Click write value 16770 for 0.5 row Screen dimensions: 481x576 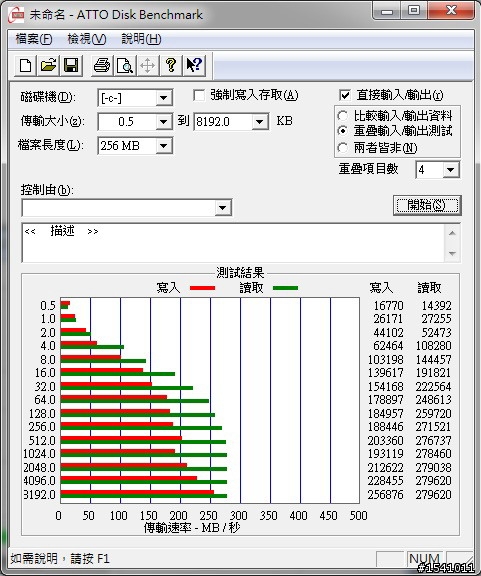388,306
